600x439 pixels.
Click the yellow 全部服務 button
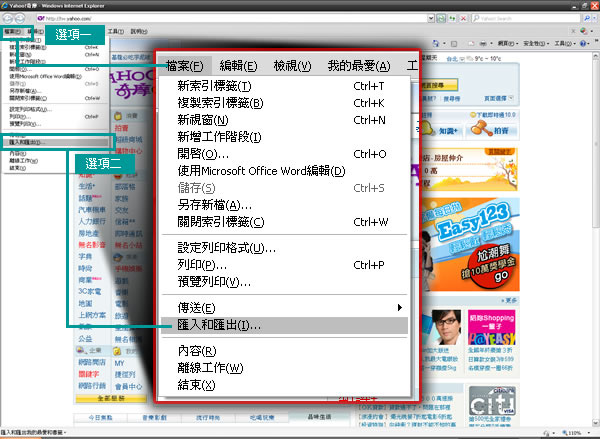pos(111,399)
